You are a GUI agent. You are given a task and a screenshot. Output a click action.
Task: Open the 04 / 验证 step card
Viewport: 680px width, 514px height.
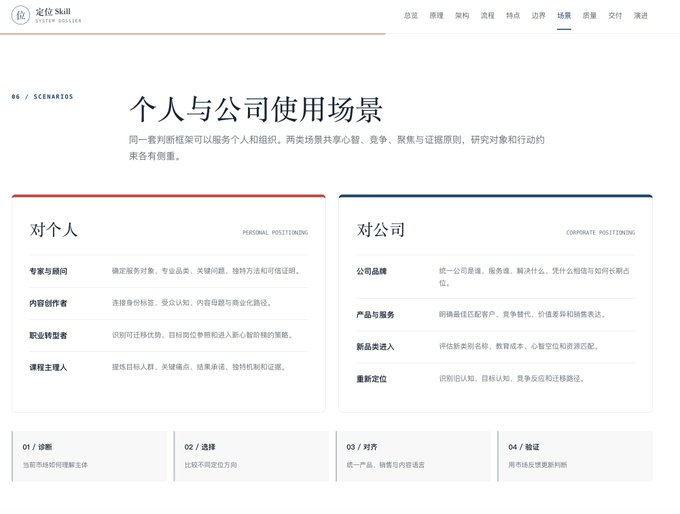(575, 456)
